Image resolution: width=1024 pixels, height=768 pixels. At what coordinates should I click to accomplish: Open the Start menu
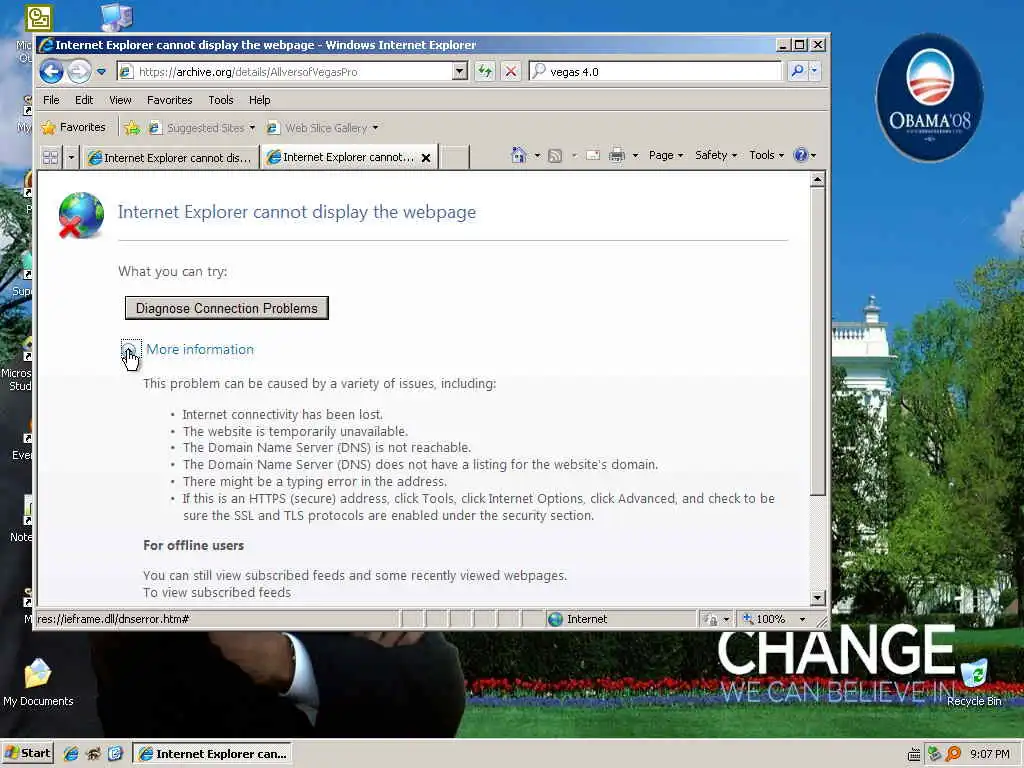(x=27, y=754)
